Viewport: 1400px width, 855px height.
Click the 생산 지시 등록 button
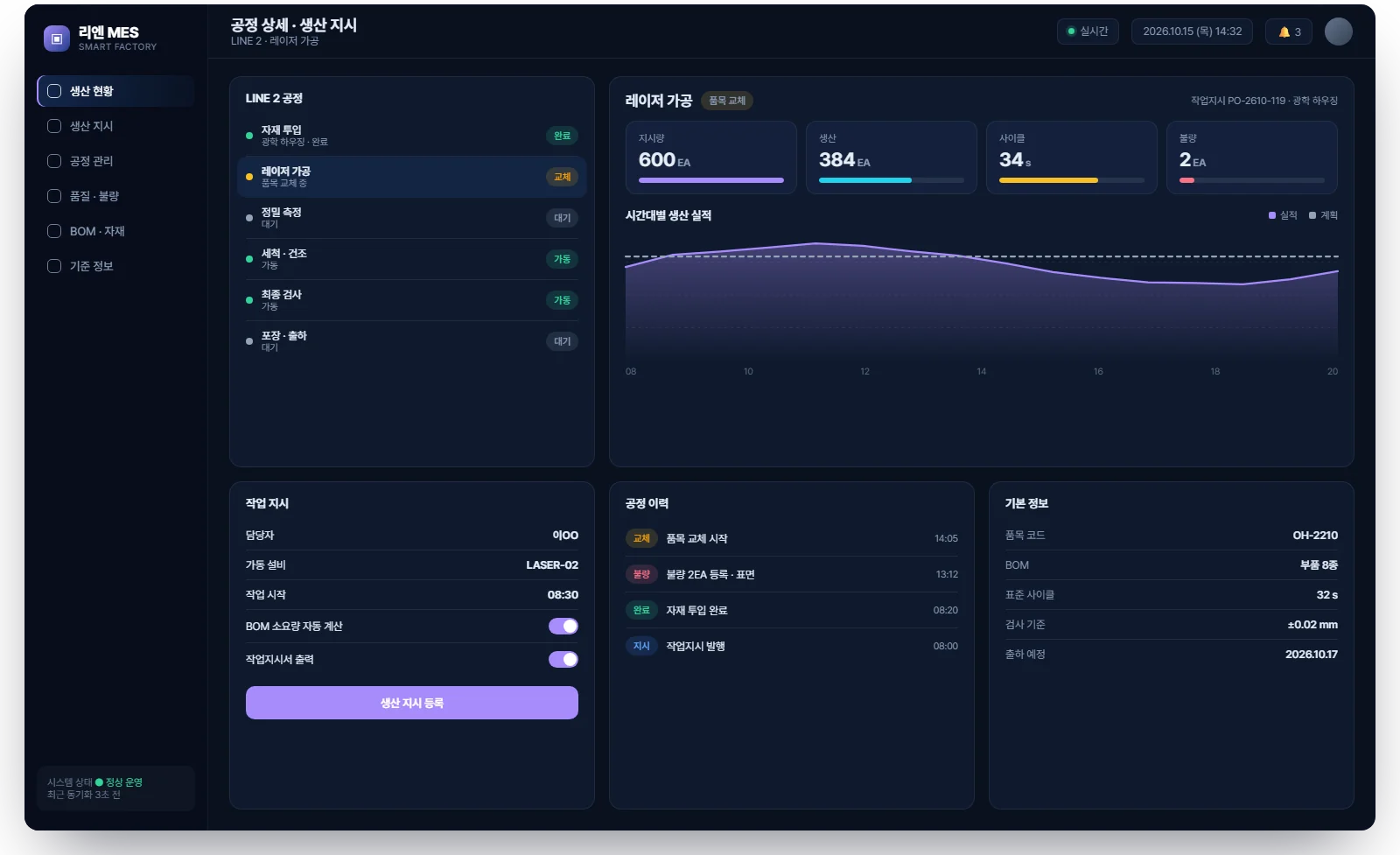pyautogui.click(x=412, y=703)
